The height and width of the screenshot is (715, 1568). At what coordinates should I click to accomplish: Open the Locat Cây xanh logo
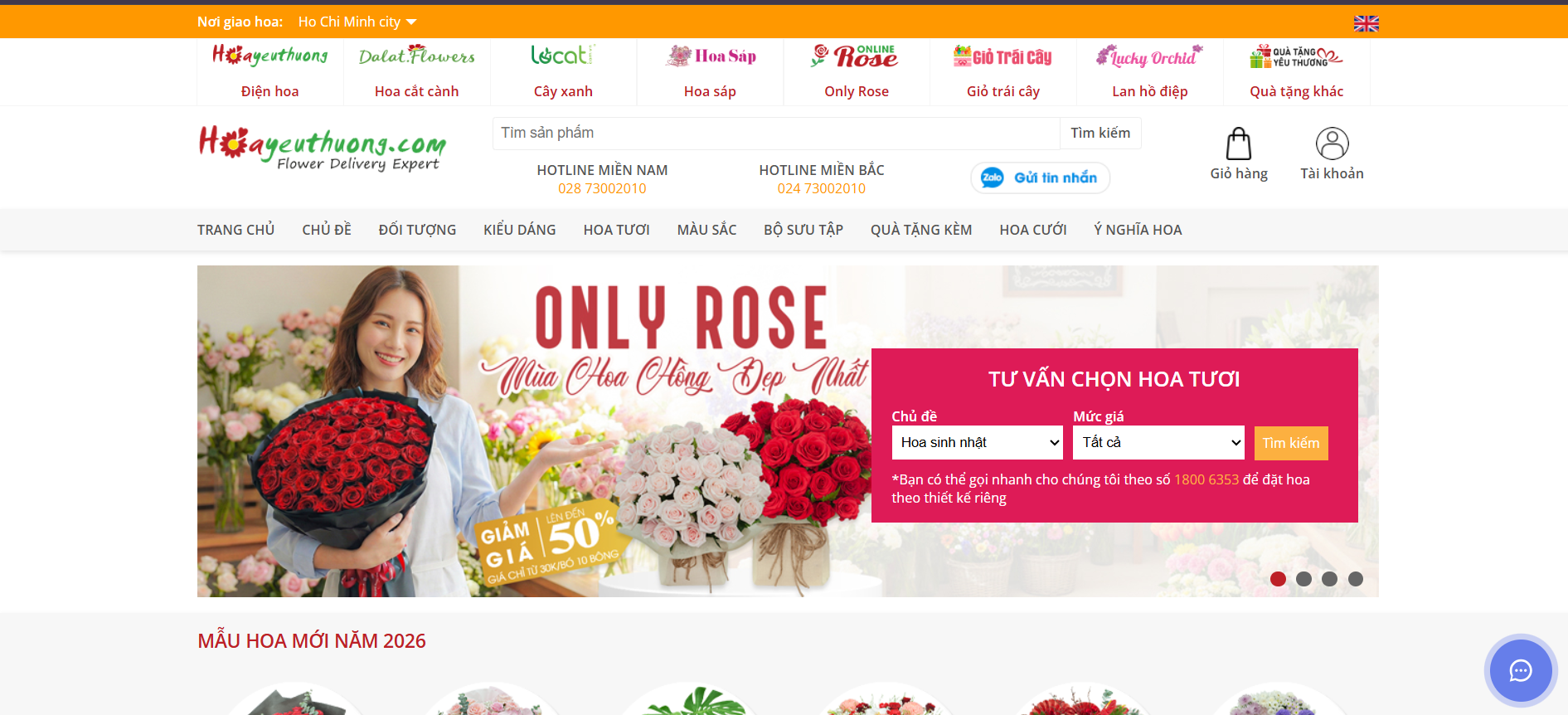[x=563, y=56]
